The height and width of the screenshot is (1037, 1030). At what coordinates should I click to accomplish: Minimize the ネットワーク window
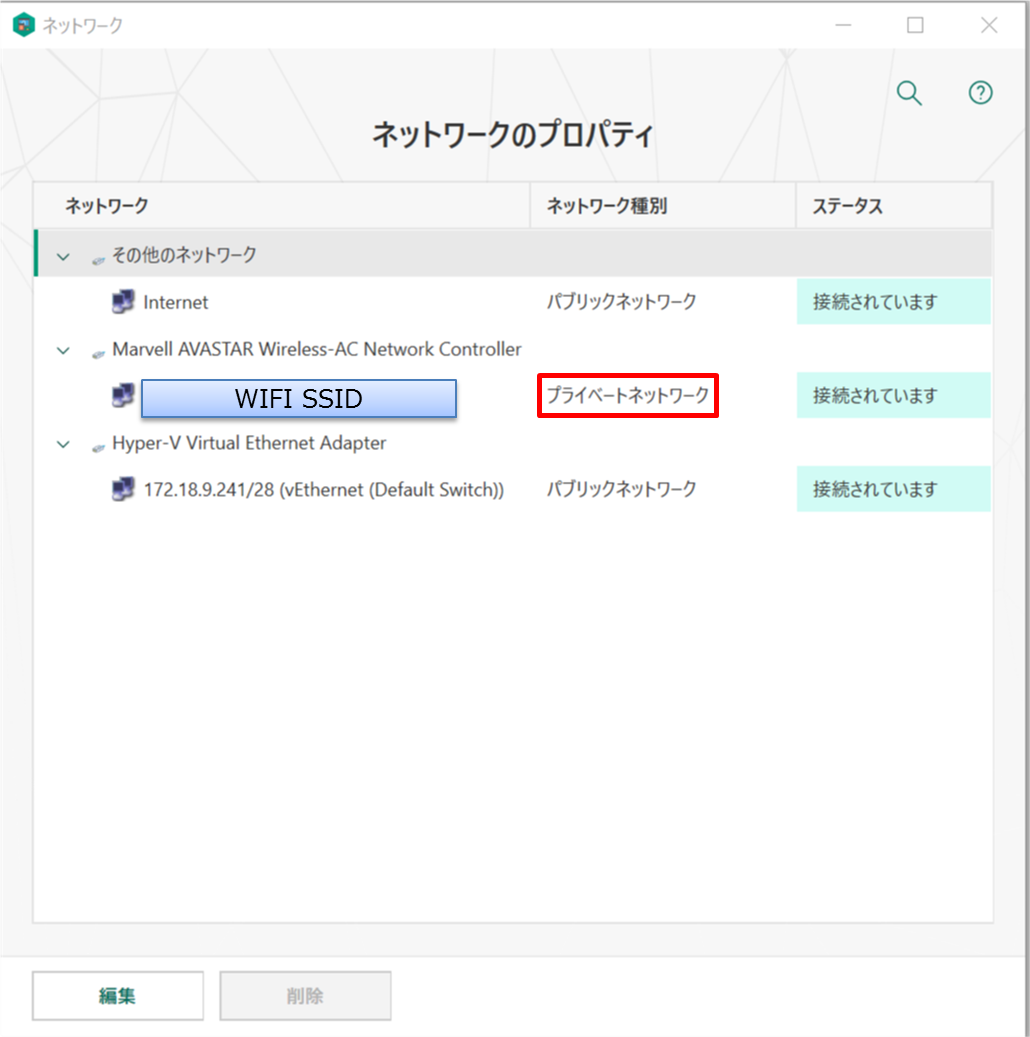(x=843, y=25)
